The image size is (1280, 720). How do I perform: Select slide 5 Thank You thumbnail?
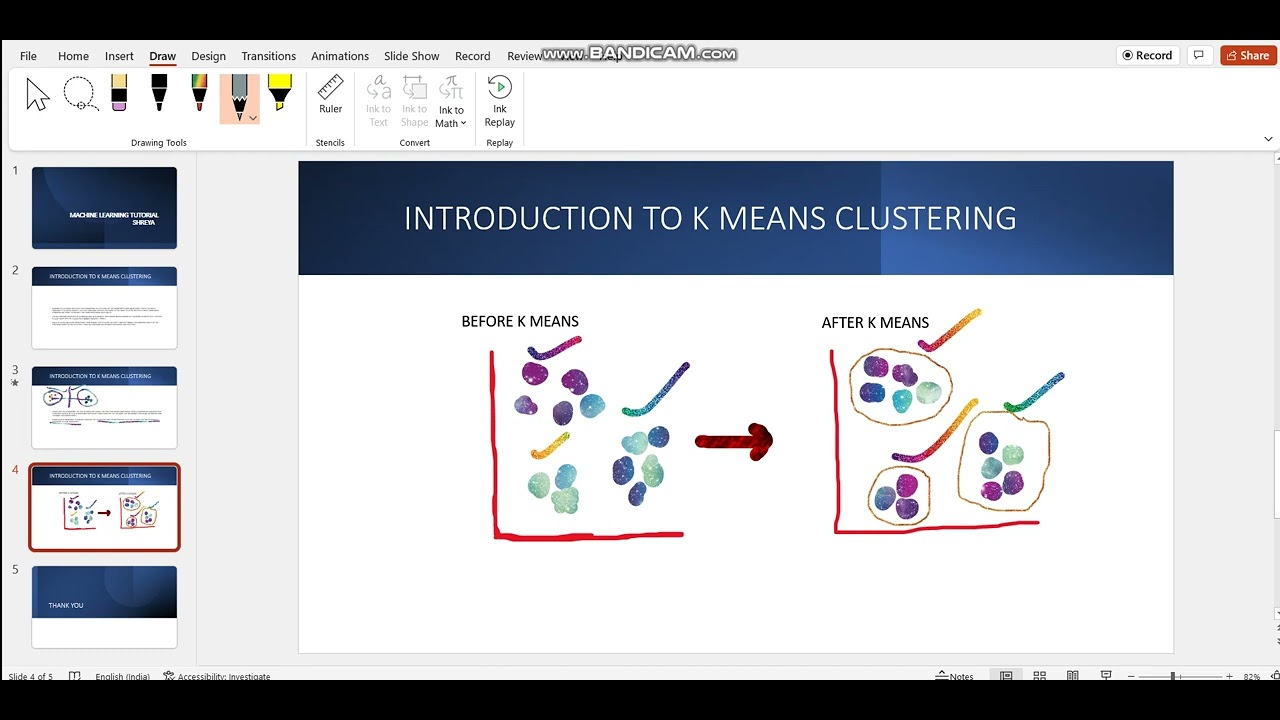point(104,607)
